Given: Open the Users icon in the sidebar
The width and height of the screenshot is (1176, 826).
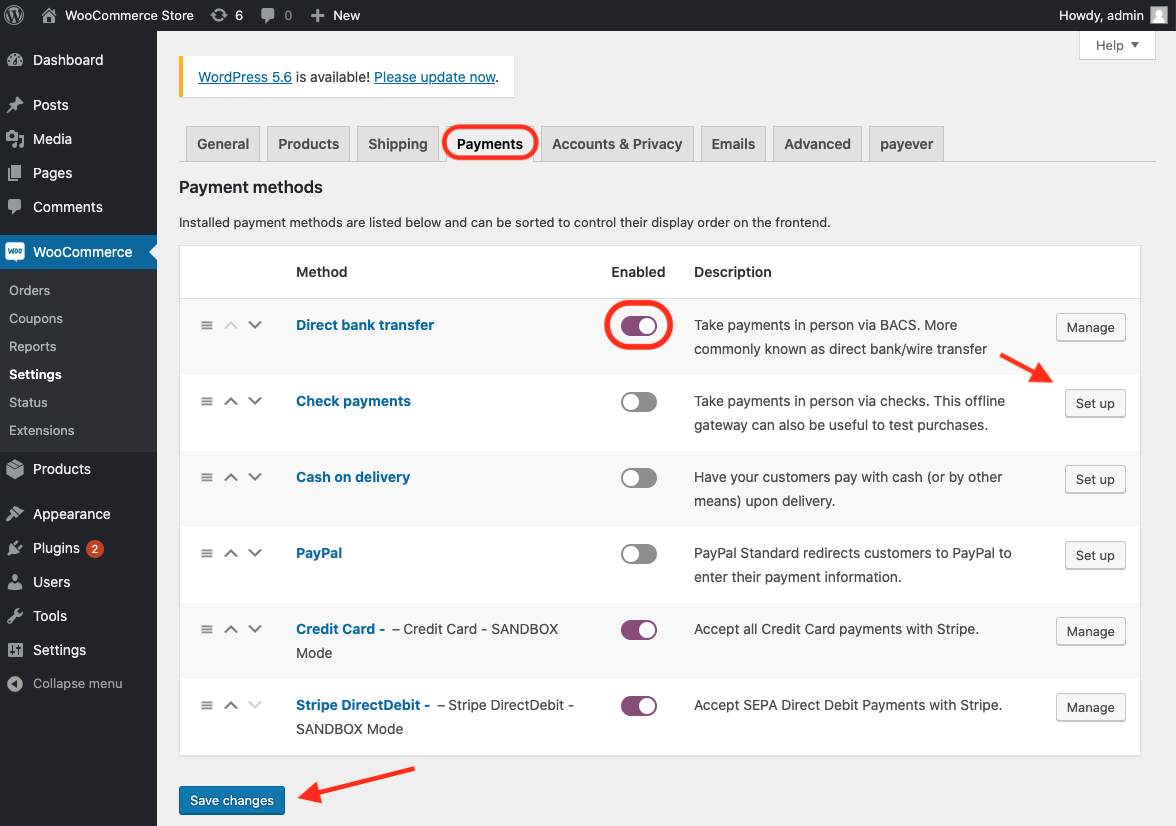Looking at the screenshot, I should click(15, 582).
